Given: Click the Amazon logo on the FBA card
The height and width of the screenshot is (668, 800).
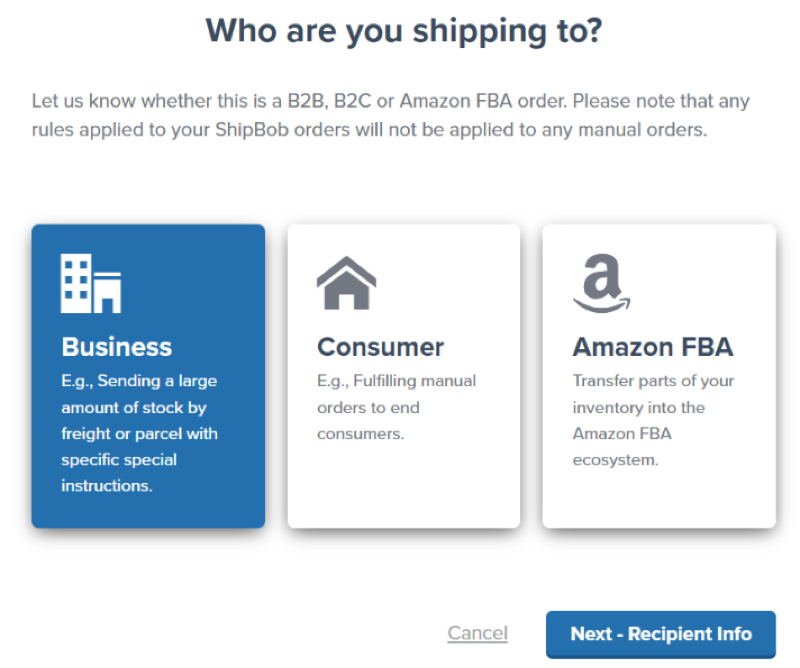Looking at the screenshot, I should 601,283.
